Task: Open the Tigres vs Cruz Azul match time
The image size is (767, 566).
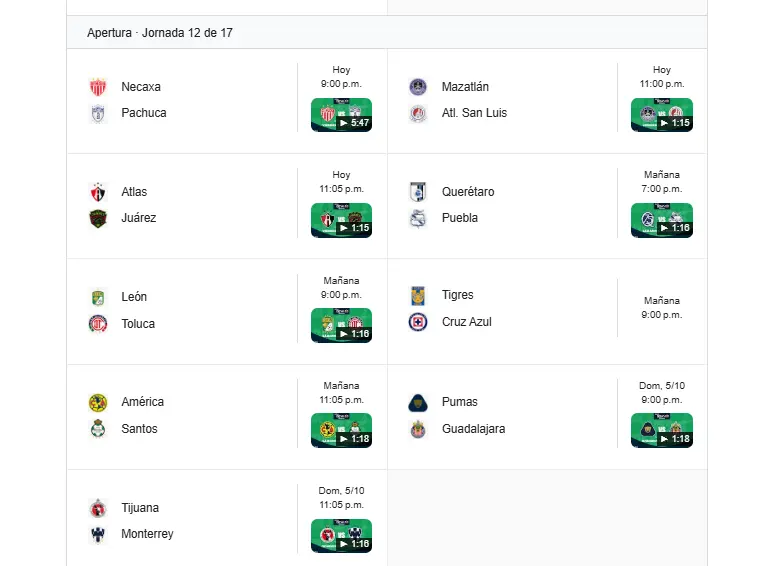Action: 662,308
